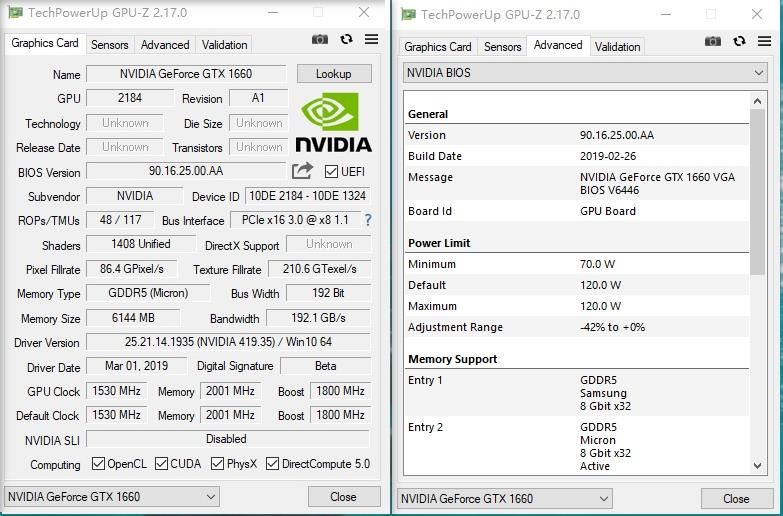Minimize the right GPU-Z window
The image size is (783, 516).
pos(666,14)
